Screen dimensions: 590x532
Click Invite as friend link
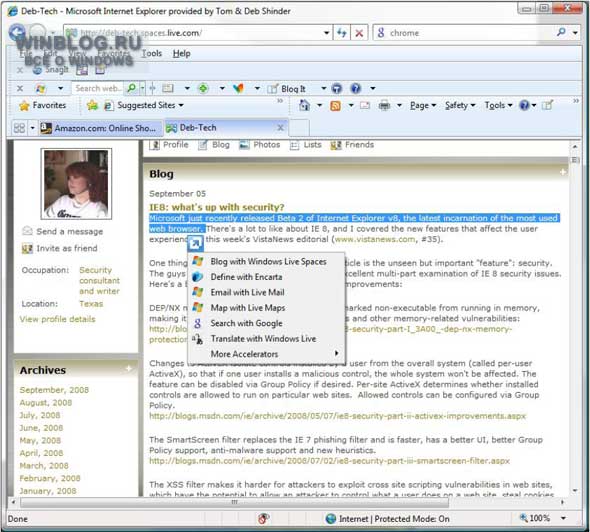[67, 248]
